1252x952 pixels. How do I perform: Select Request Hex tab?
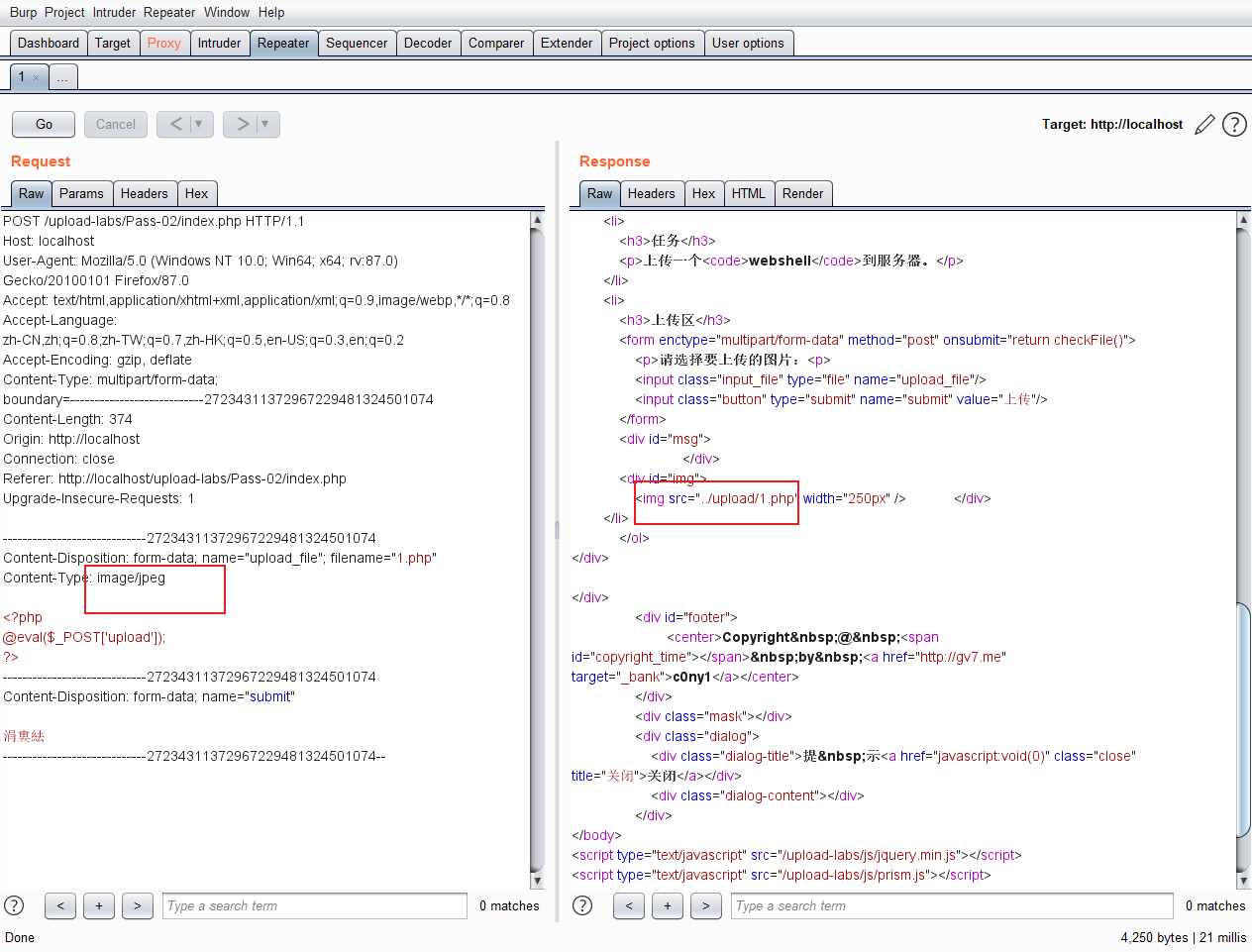196,193
